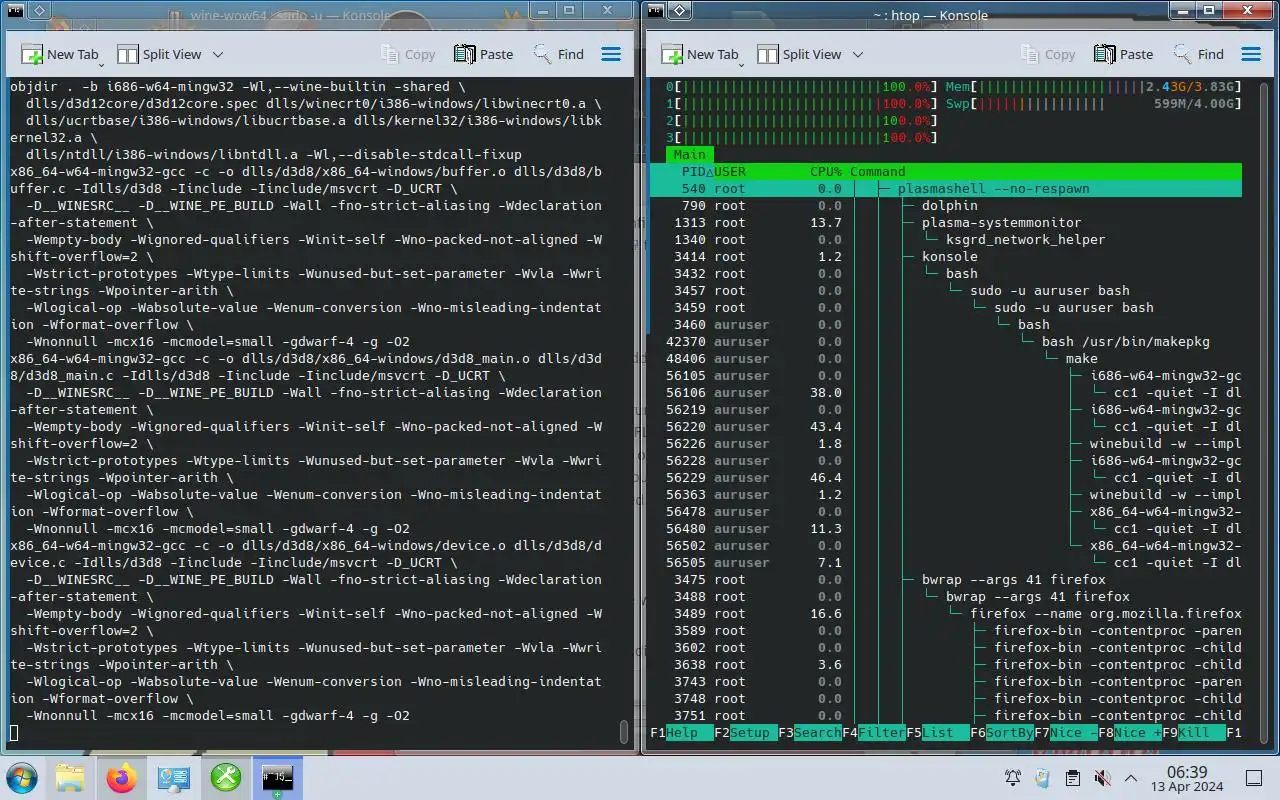
Task: Open the application launcher start button
Action: click(22, 777)
